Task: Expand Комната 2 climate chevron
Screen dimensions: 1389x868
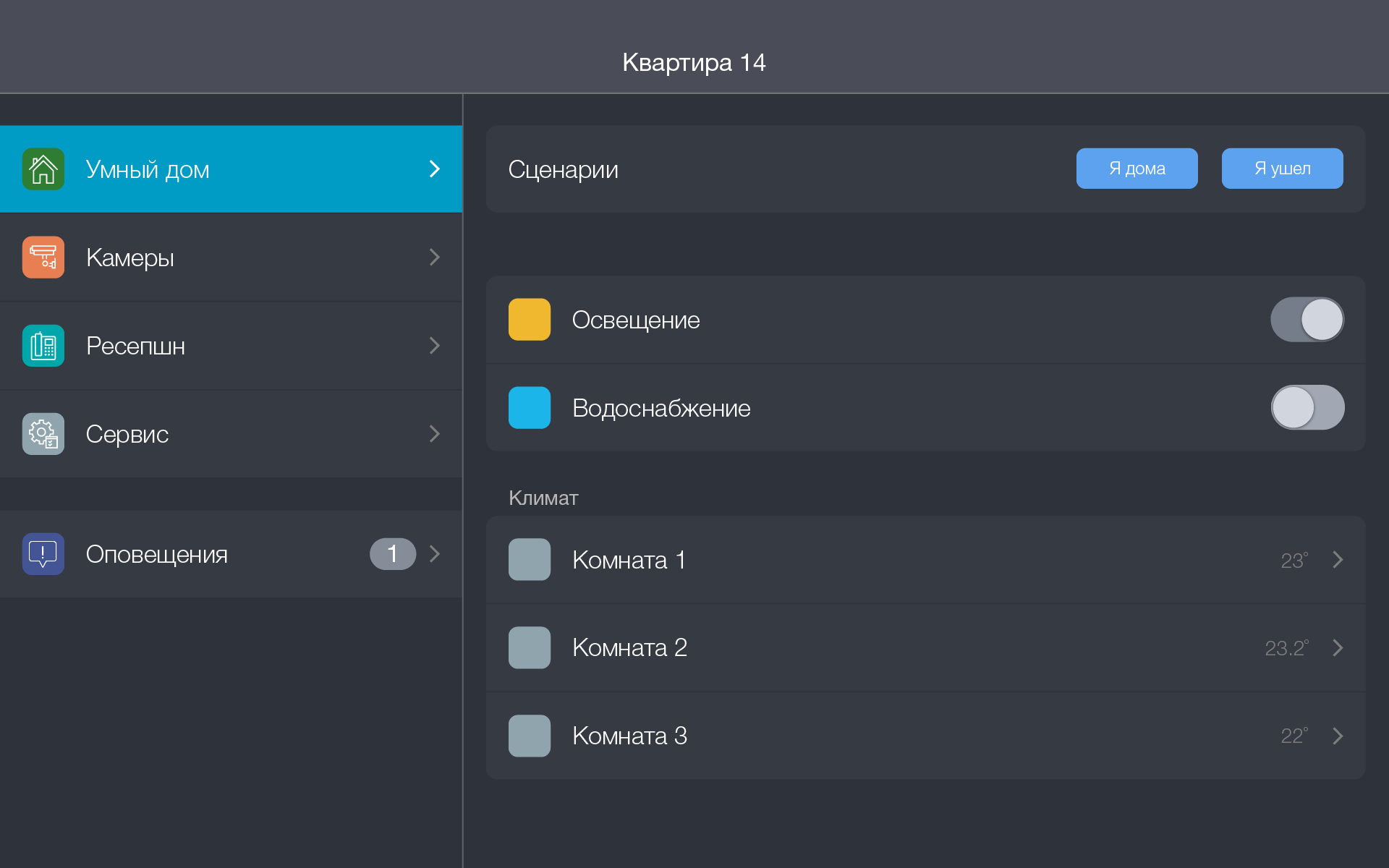Action: click(x=1338, y=647)
